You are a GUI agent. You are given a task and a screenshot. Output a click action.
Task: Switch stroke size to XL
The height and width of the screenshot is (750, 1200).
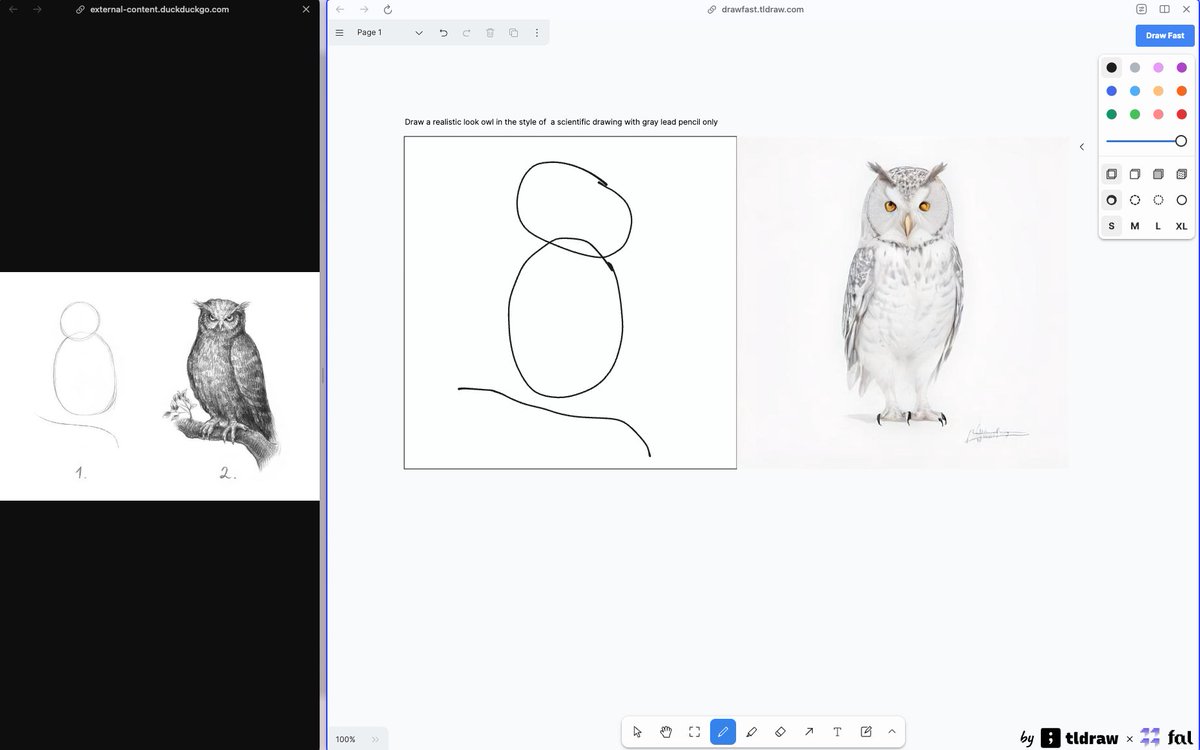coord(1181,226)
